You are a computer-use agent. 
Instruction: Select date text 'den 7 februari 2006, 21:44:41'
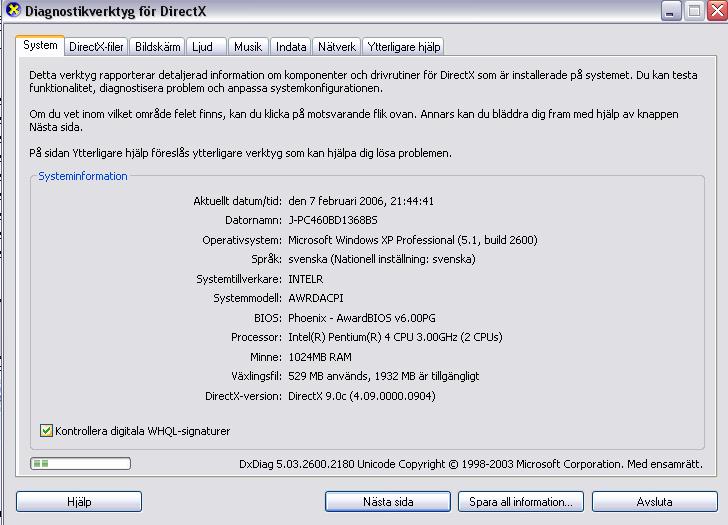click(361, 201)
